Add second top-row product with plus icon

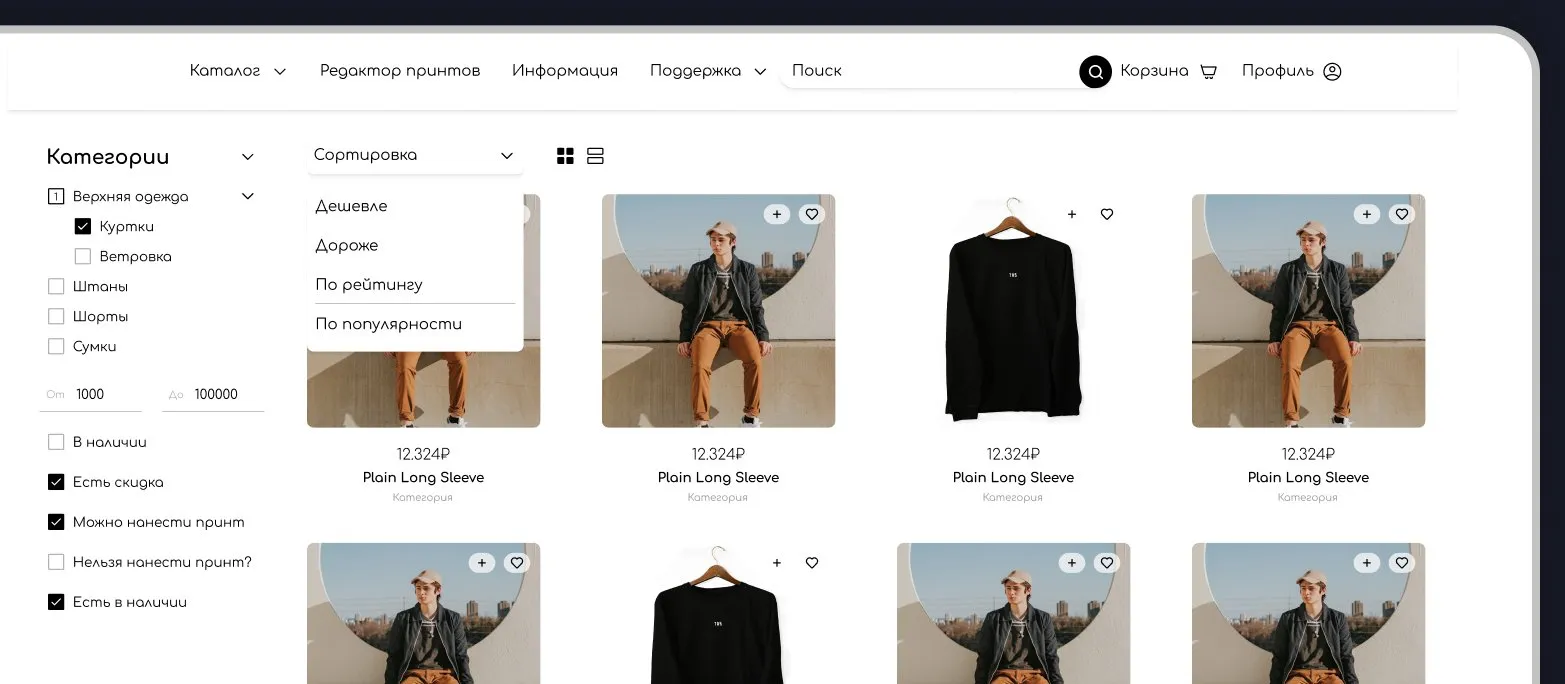777,214
